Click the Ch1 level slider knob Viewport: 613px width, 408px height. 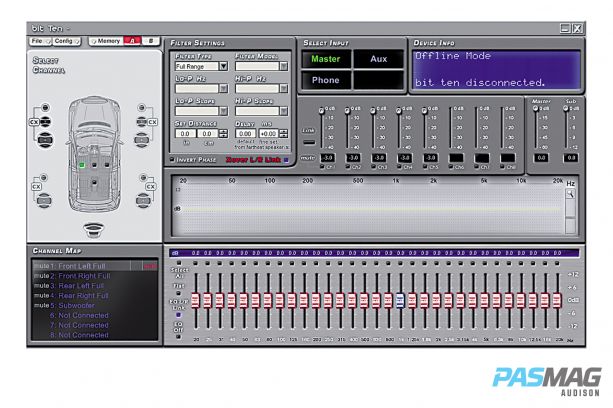coord(321,111)
